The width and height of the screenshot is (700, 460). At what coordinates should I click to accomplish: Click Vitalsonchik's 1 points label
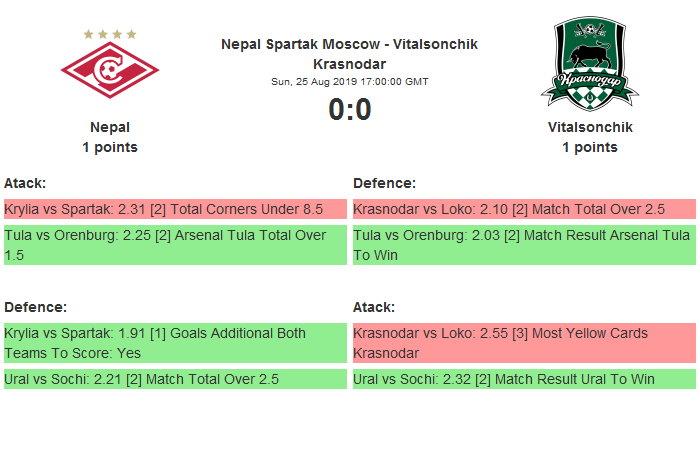point(590,147)
